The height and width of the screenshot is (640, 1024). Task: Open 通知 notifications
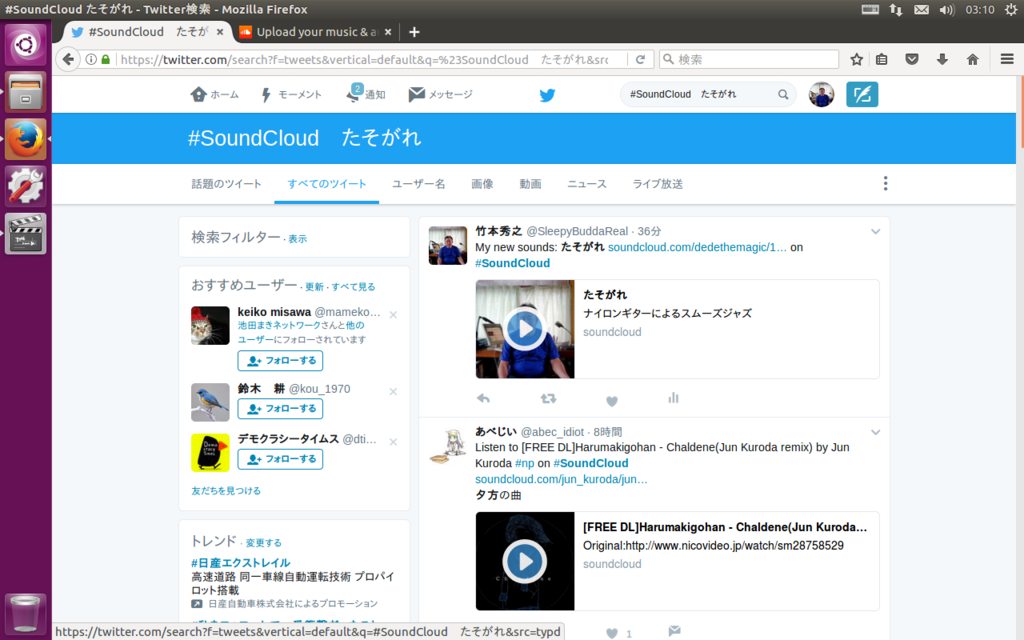pos(366,95)
